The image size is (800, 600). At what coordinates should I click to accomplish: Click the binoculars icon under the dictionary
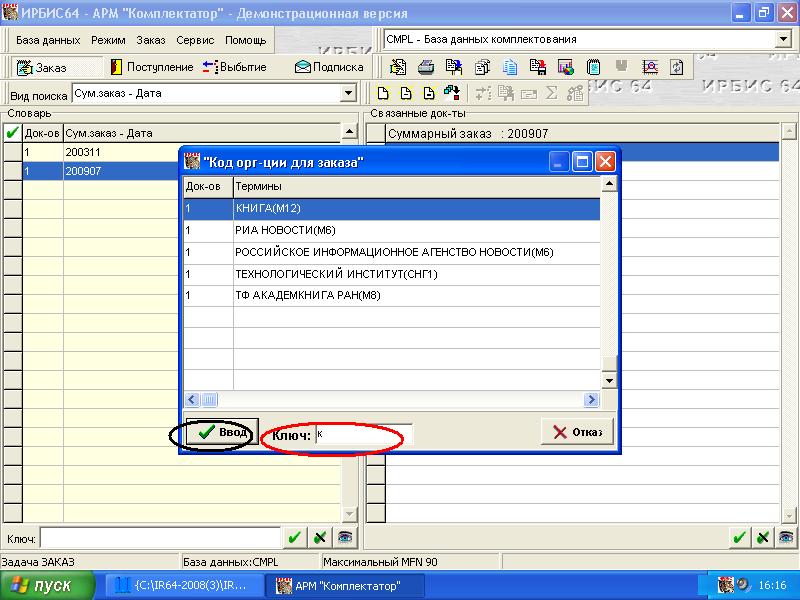344,538
